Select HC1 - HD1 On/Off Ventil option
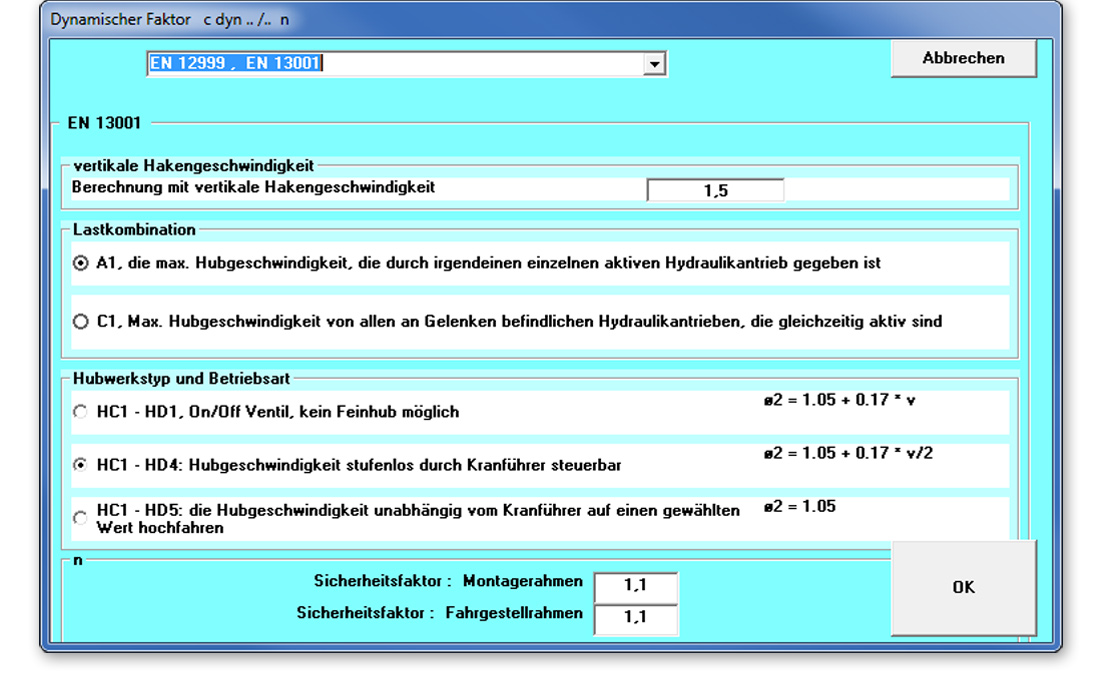 (x=81, y=412)
